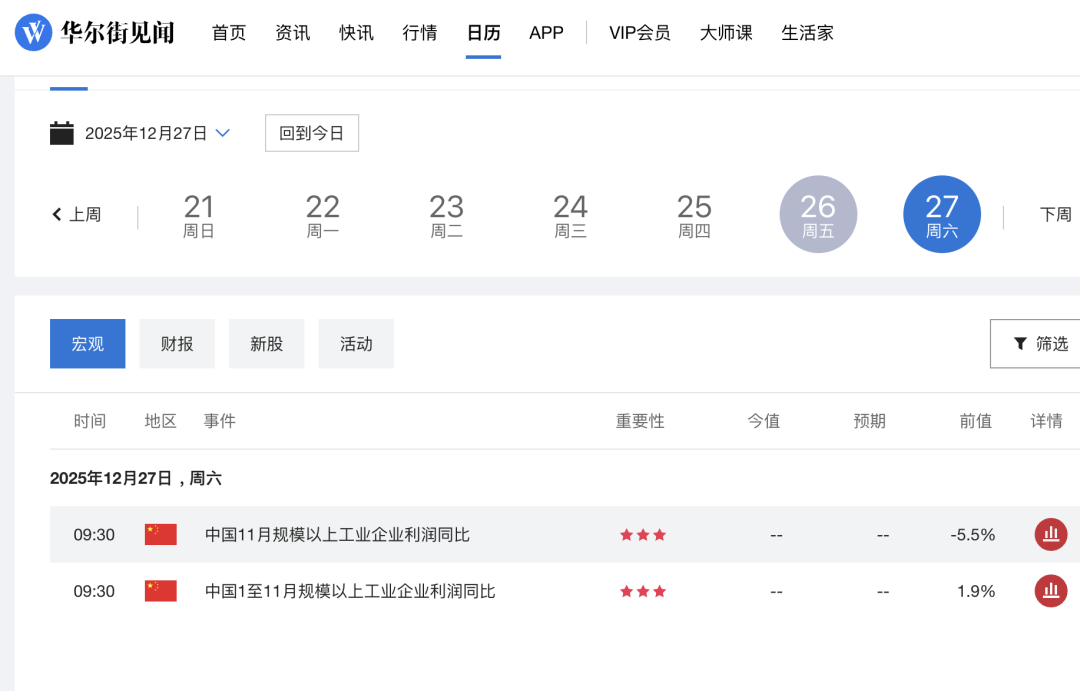This screenshot has height=691, width=1080.
Task: Go to next week via 下周
Action: [1055, 214]
